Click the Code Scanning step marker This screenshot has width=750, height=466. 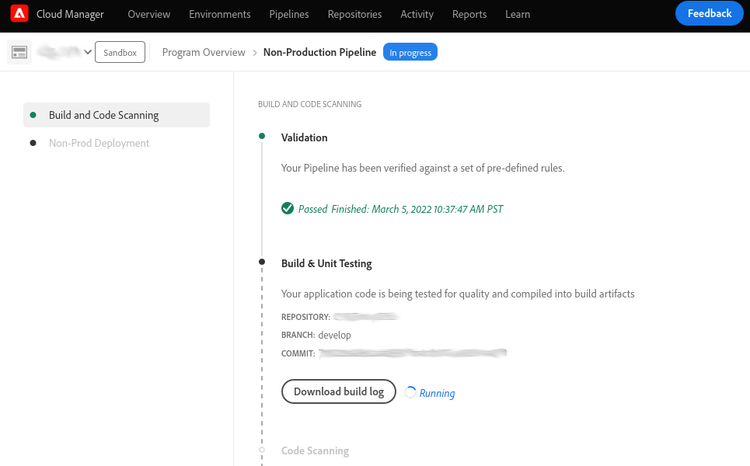262,450
